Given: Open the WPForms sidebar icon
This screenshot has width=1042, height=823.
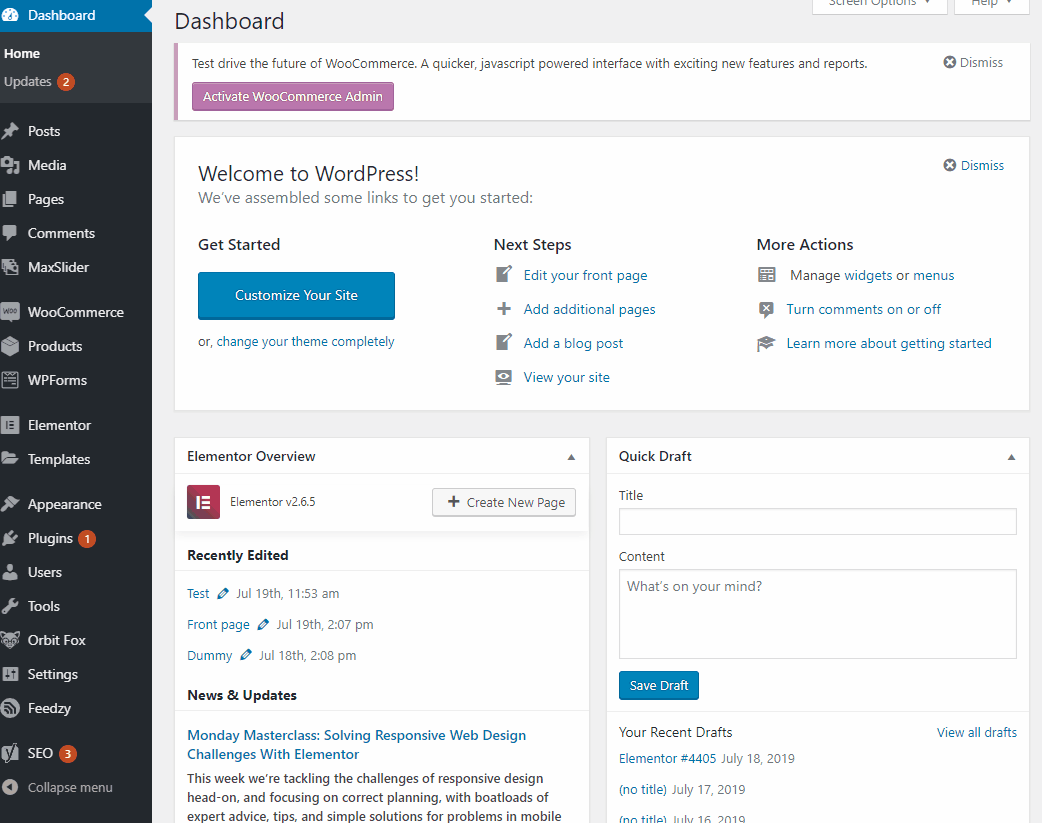Looking at the screenshot, I should click(x=10, y=380).
